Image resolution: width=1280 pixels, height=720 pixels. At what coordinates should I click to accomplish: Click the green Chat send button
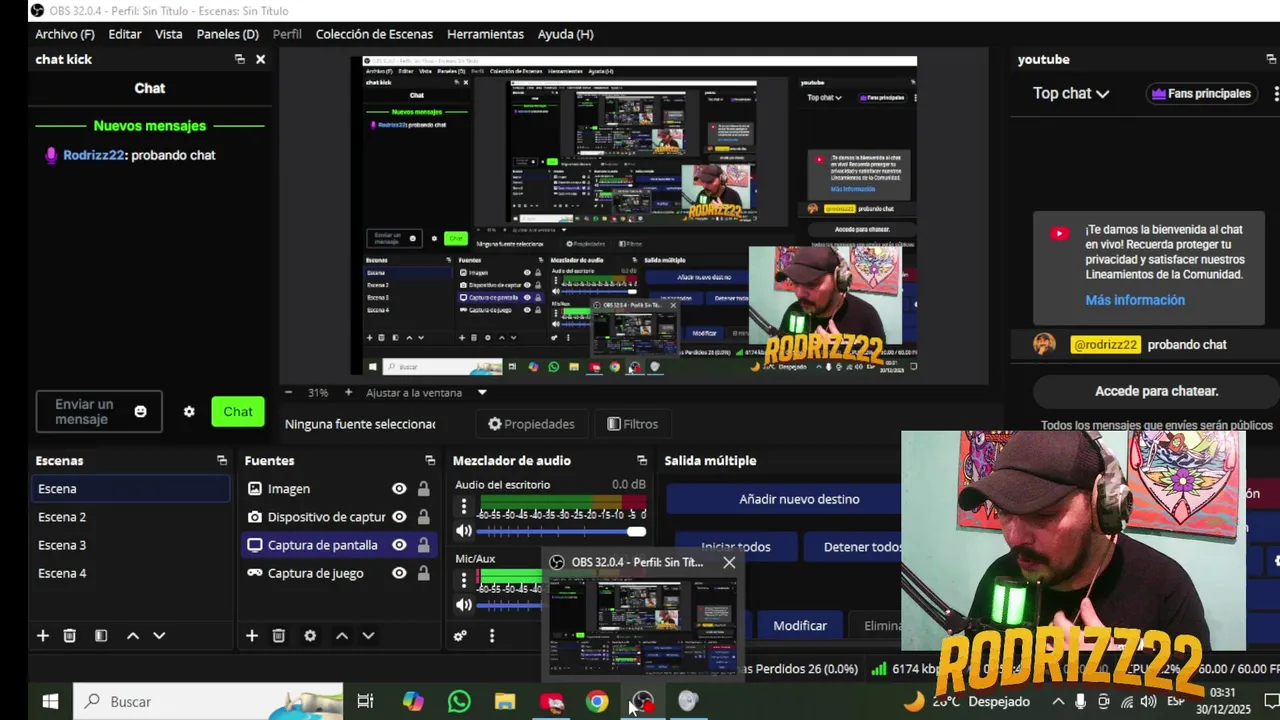238,411
